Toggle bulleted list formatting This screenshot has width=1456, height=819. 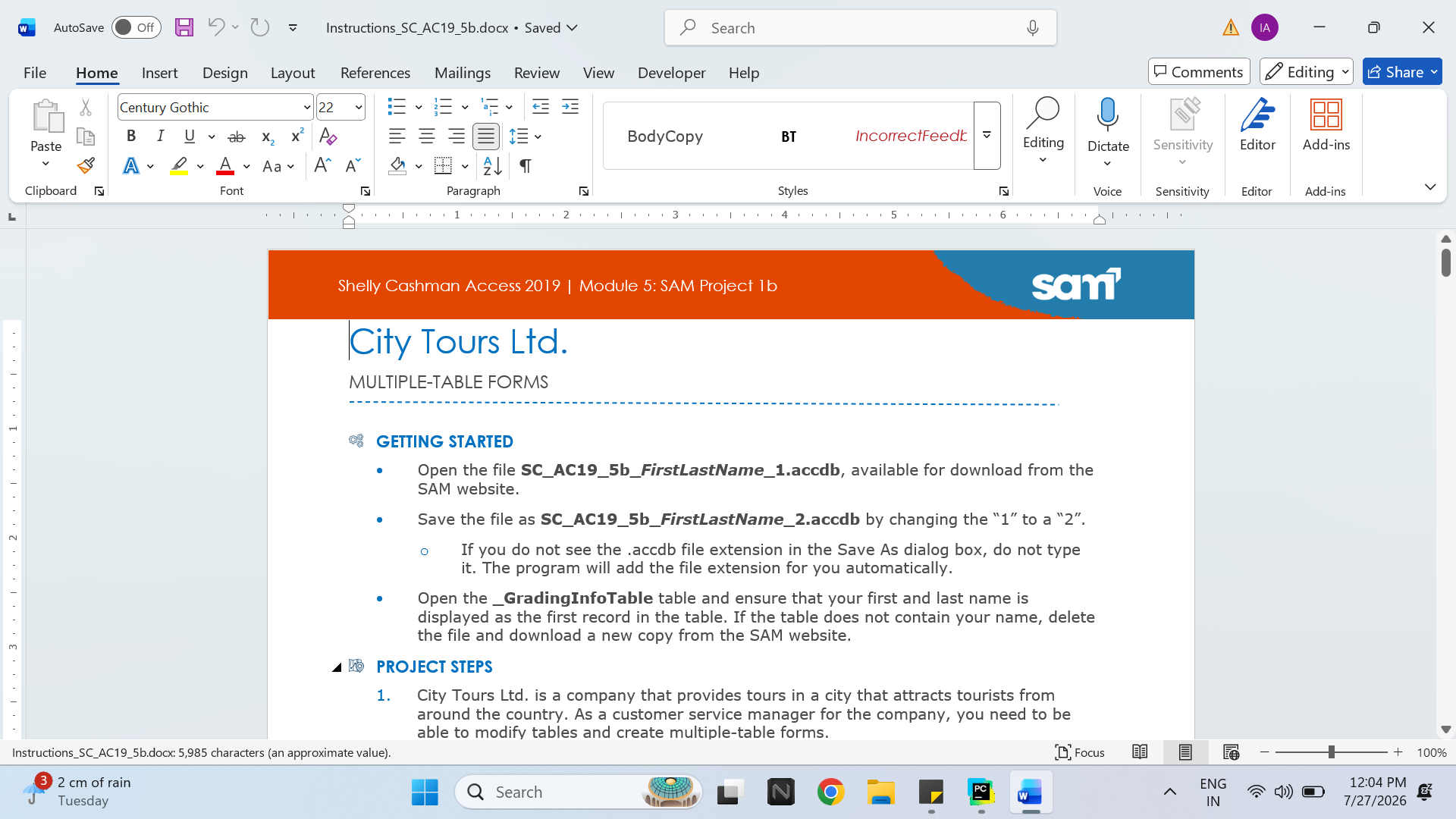pos(397,107)
